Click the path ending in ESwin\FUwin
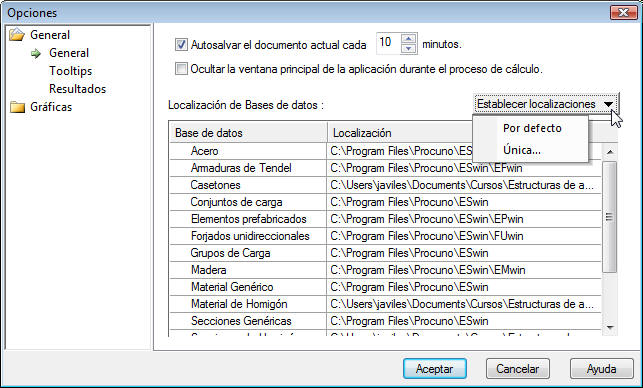 [x=426, y=236]
